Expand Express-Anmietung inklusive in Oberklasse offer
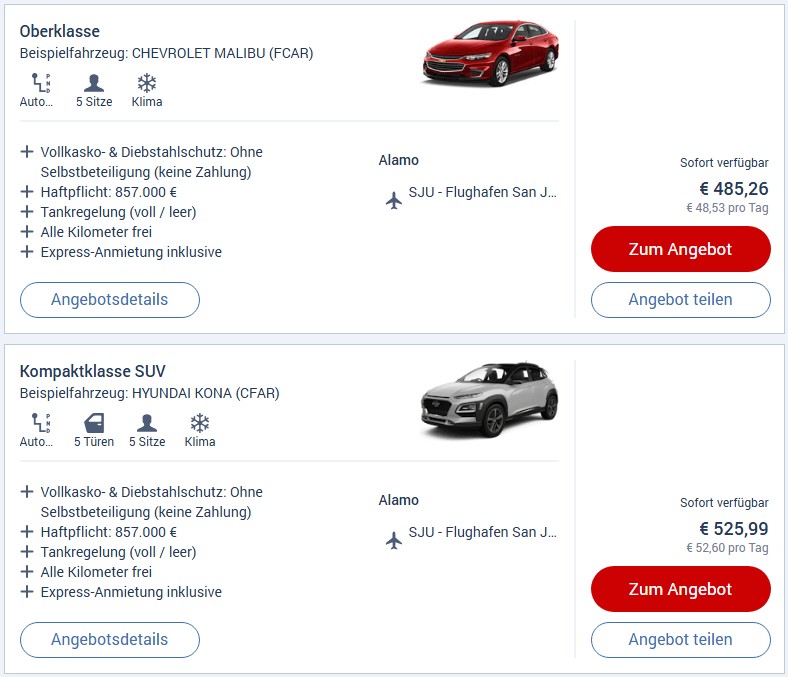This screenshot has height=677, width=788. click(27, 252)
